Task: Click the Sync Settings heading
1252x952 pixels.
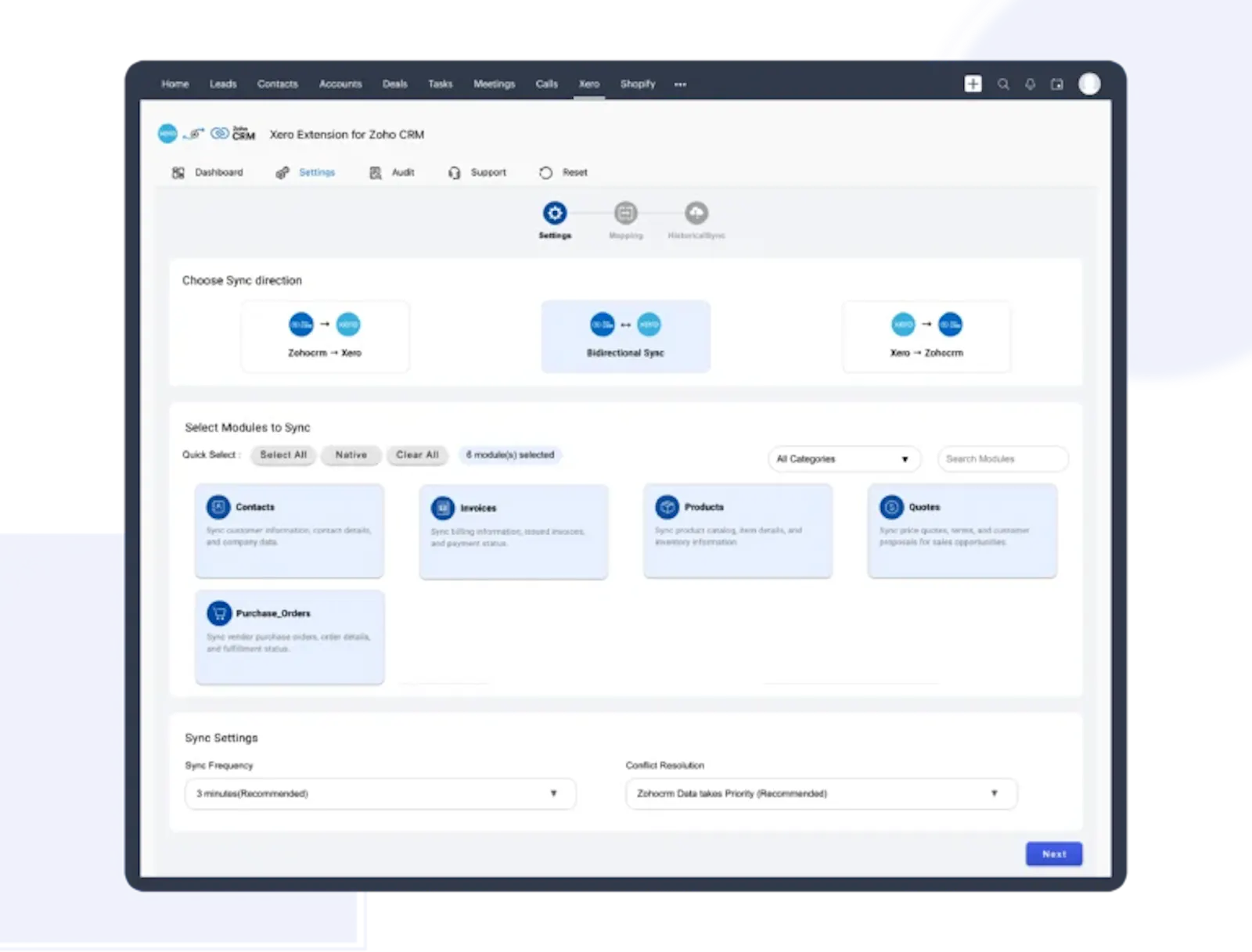Action: click(221, 738)
